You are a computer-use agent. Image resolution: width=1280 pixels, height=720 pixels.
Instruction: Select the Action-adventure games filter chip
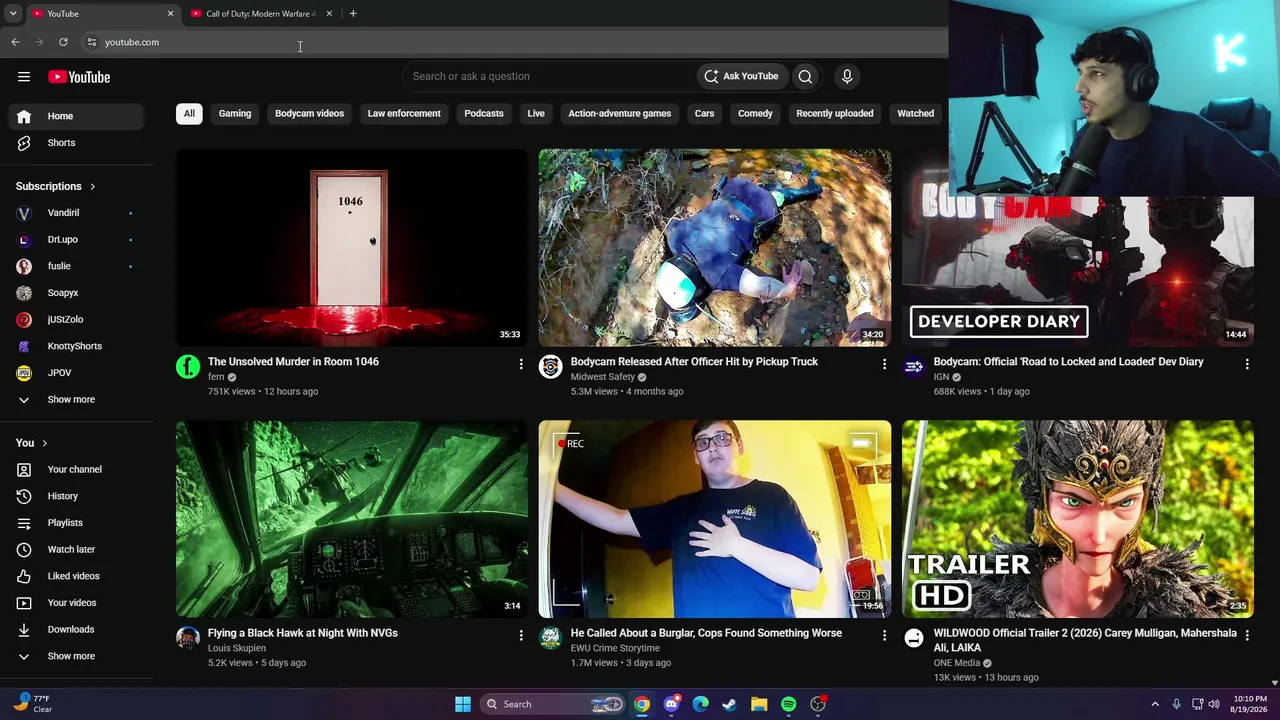click(620, 114)
